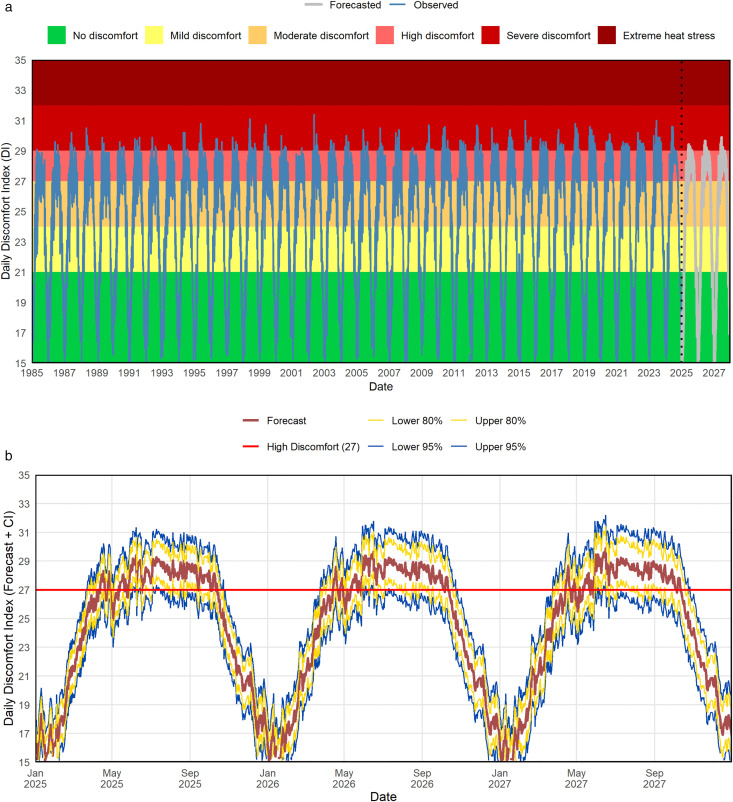Select the "Upper 95%" legend label
Image resolution: width=733 pixels, height=802 pixels.
(500, 447)
